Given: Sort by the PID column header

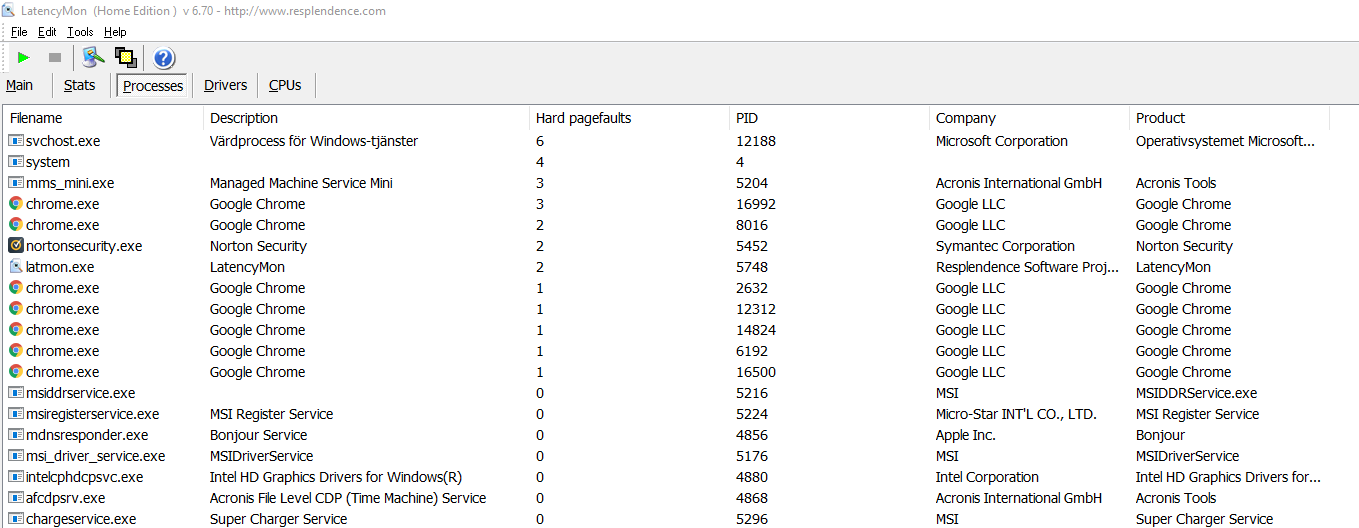Looking at the screenshot, I should click(x=830, y=118).
